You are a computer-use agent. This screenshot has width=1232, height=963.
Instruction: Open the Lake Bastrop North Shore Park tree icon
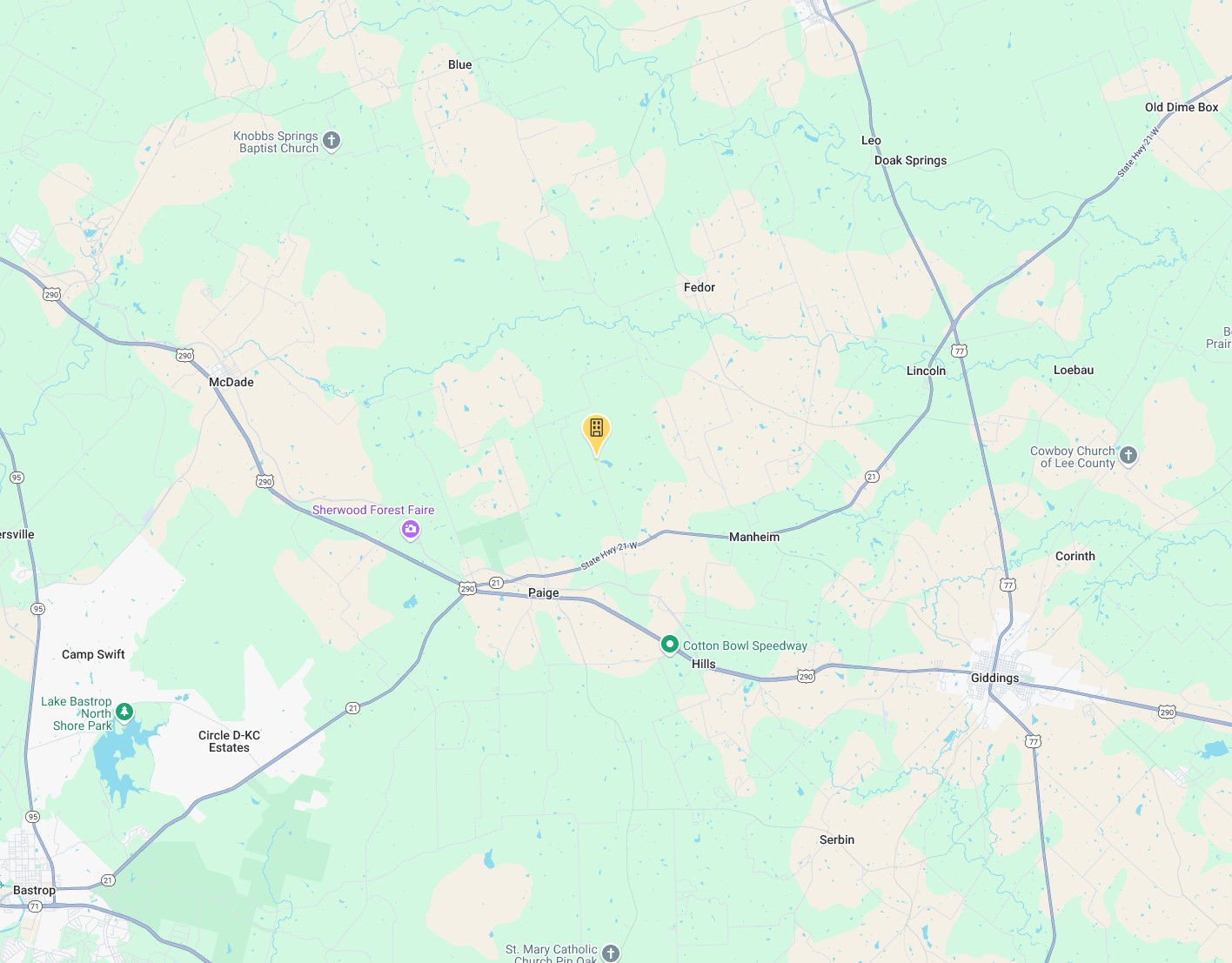pyautogui.click(x=124, y=712)
